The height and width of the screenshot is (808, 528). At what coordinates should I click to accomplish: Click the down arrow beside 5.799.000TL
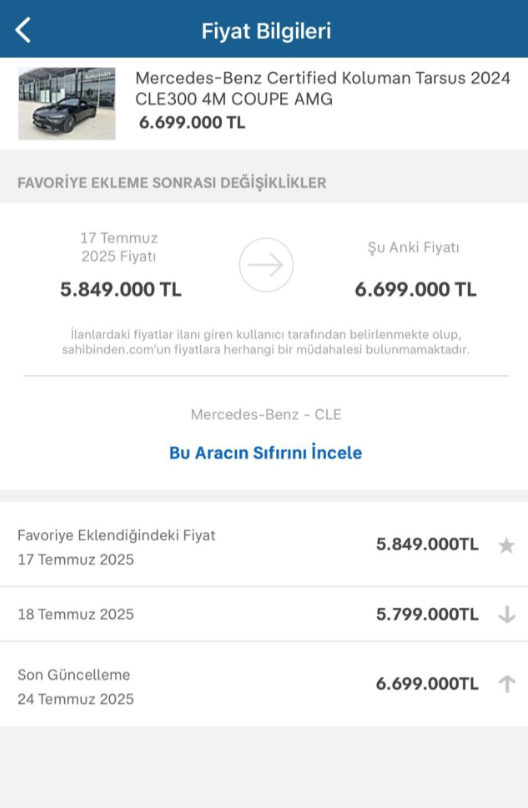pyautogui.click(x=507, y=614)
